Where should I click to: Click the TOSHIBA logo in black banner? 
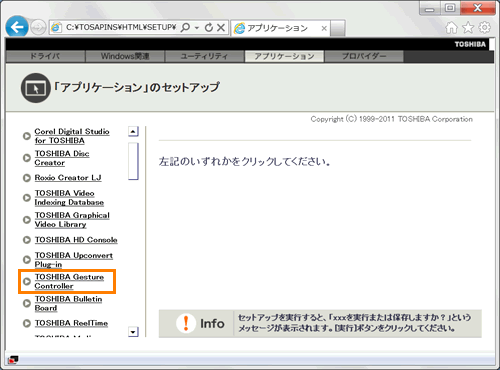point(470,44)
